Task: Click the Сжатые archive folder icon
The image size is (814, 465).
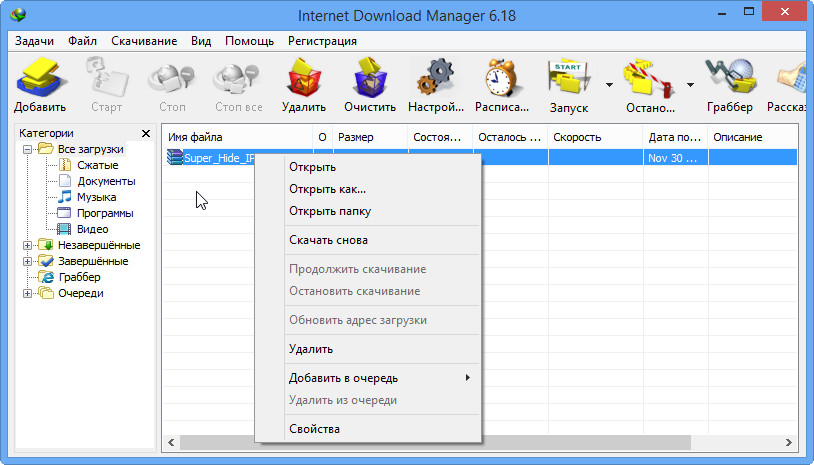Action: [x=65, y=165]
